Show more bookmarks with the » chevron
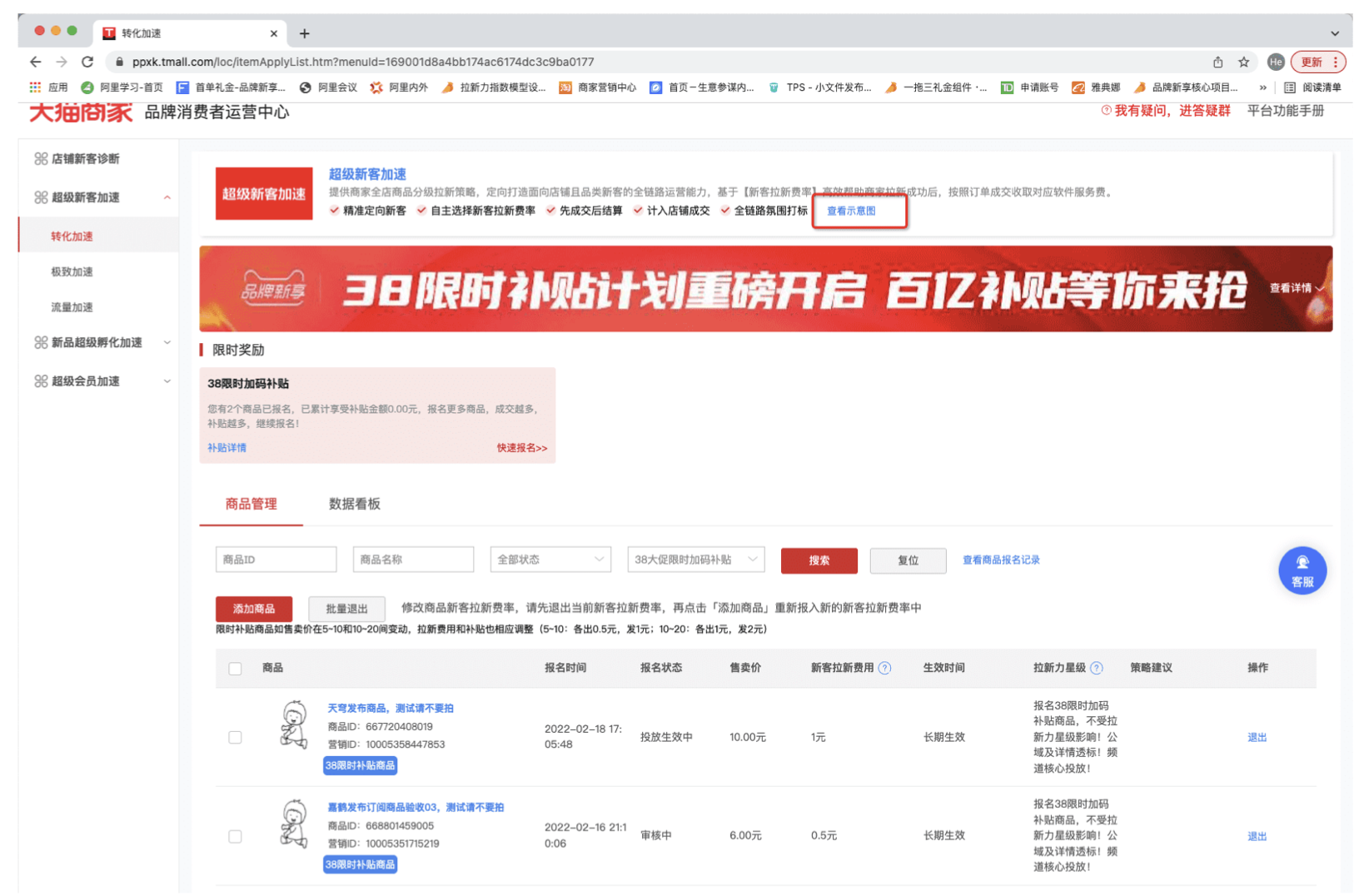1354x896 pixels. coord(1262,87)
